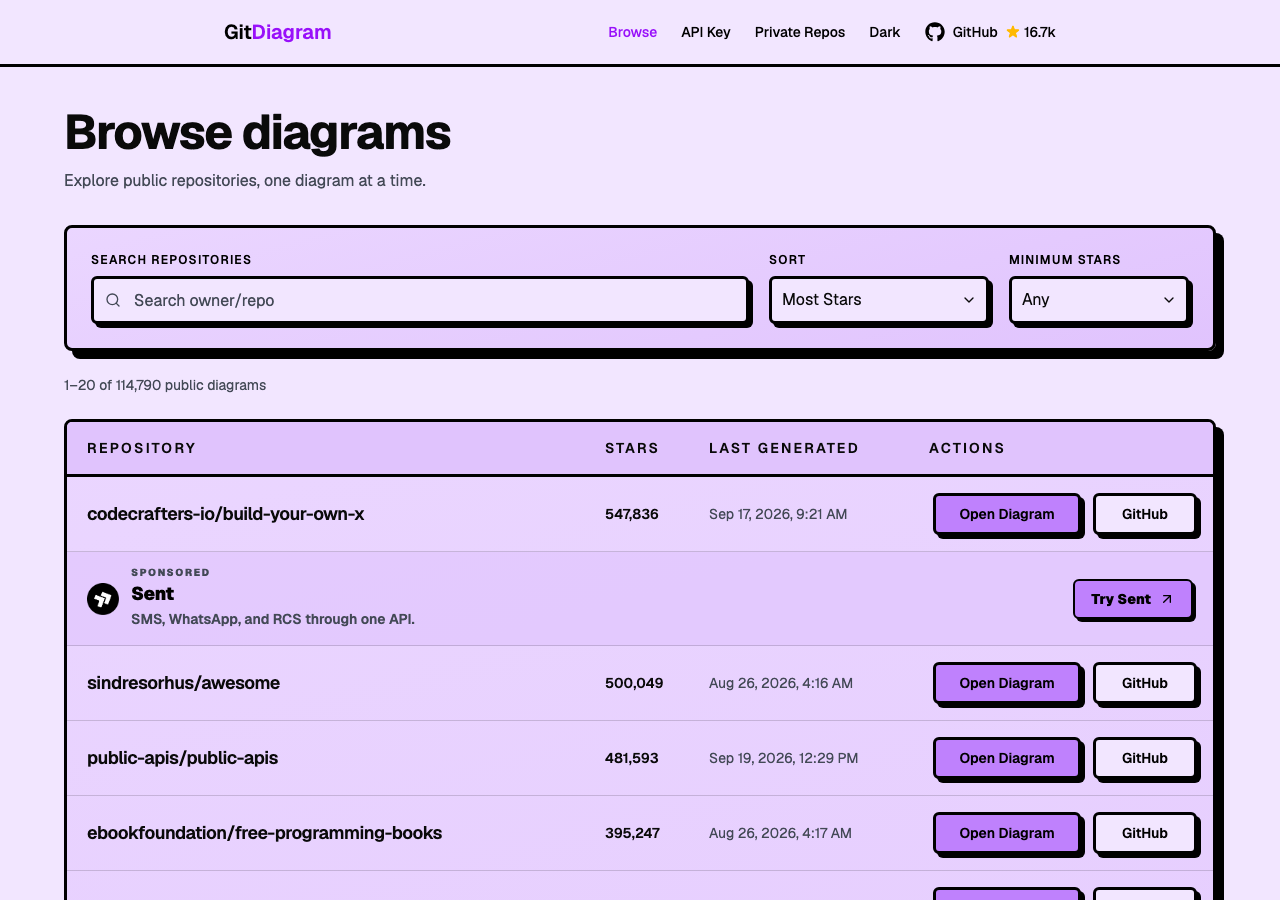
Task: Open GitHub for ebookfoundation/free-programming-books
Action: point(1145,833)
